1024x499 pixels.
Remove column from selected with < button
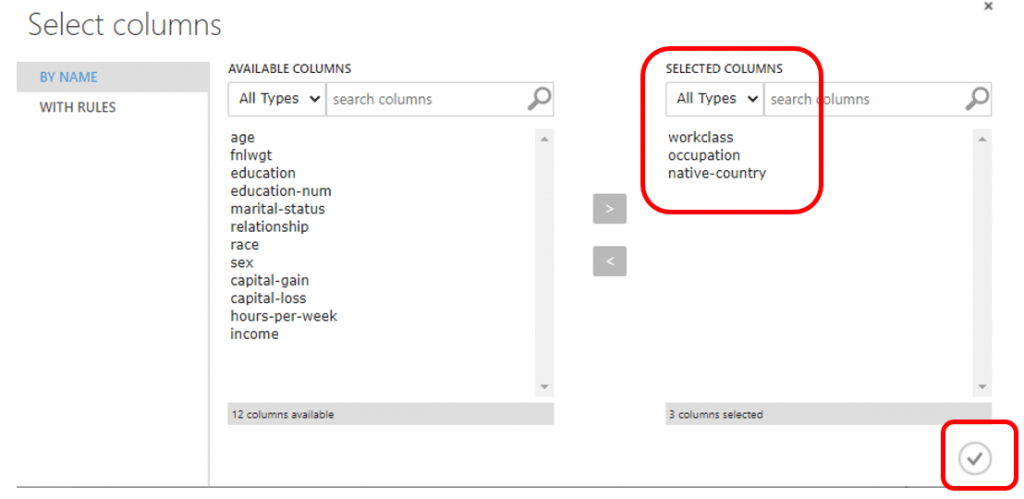click(x=609, y=261)
